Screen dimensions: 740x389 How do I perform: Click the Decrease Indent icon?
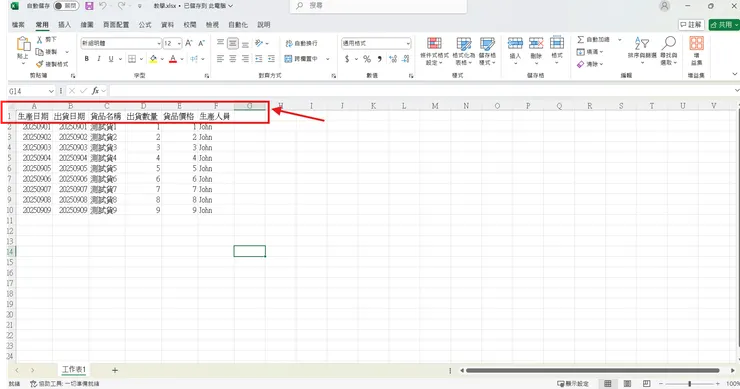tap(258, 59)
